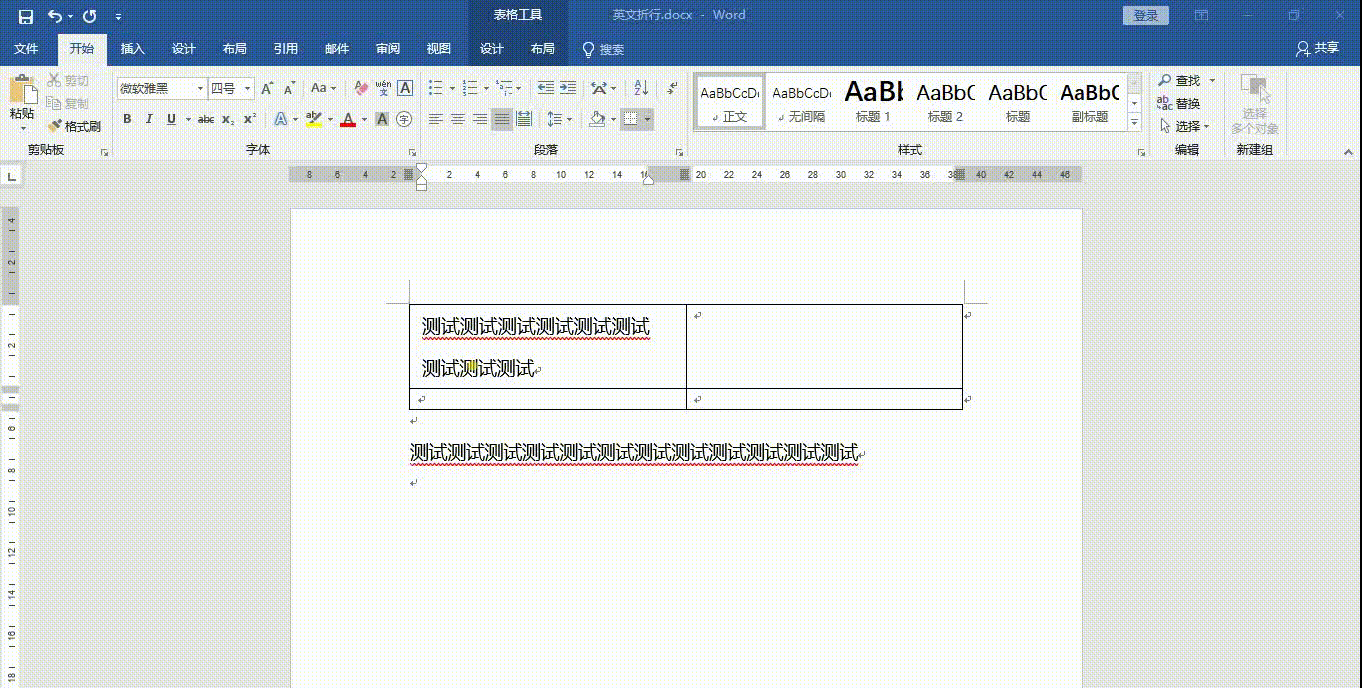Toggle strikethrough abc formatting

coord(206,119)
